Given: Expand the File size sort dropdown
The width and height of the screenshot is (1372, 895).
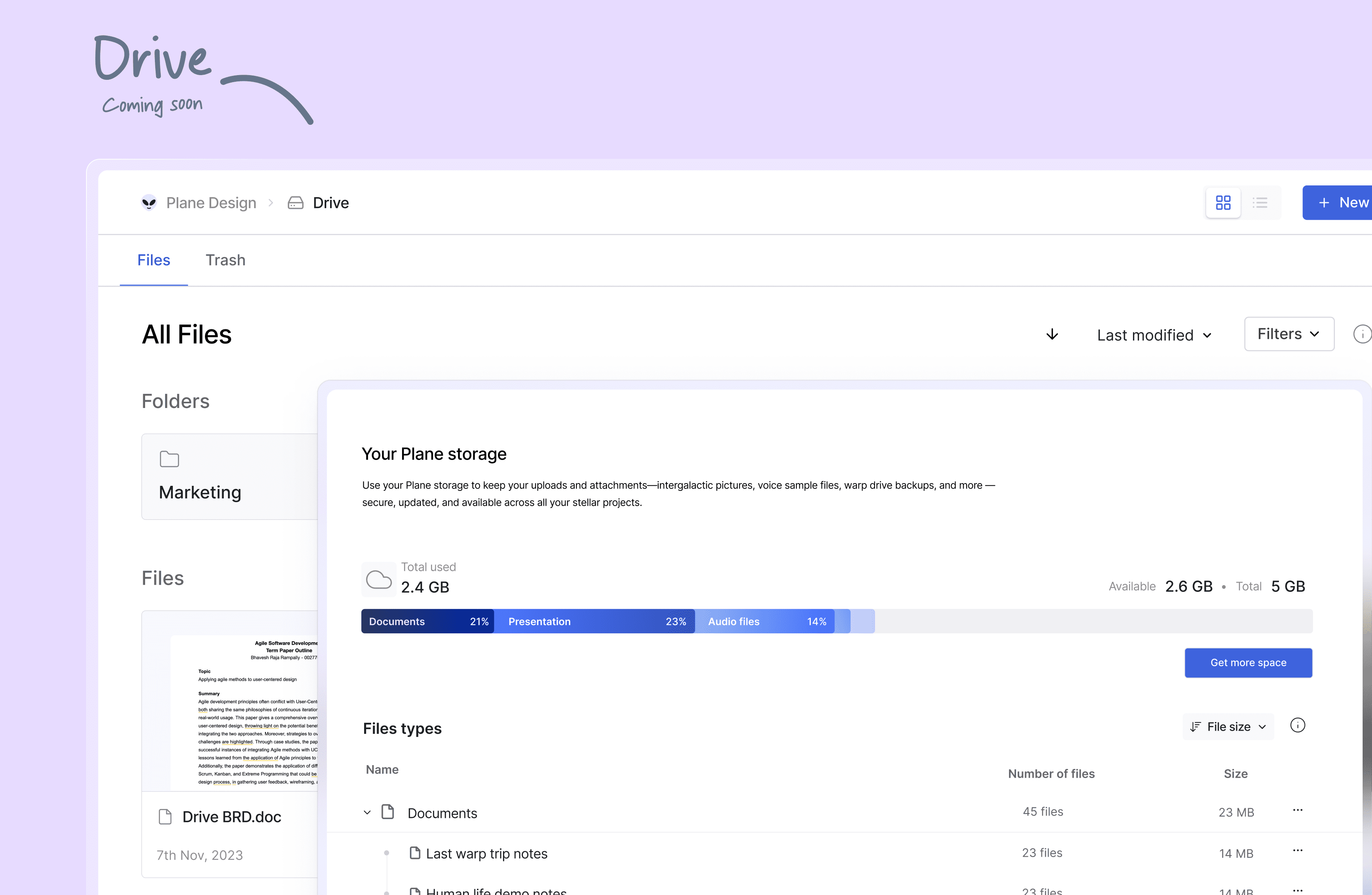Looking at the screenshot, I should pos(1229,726).
